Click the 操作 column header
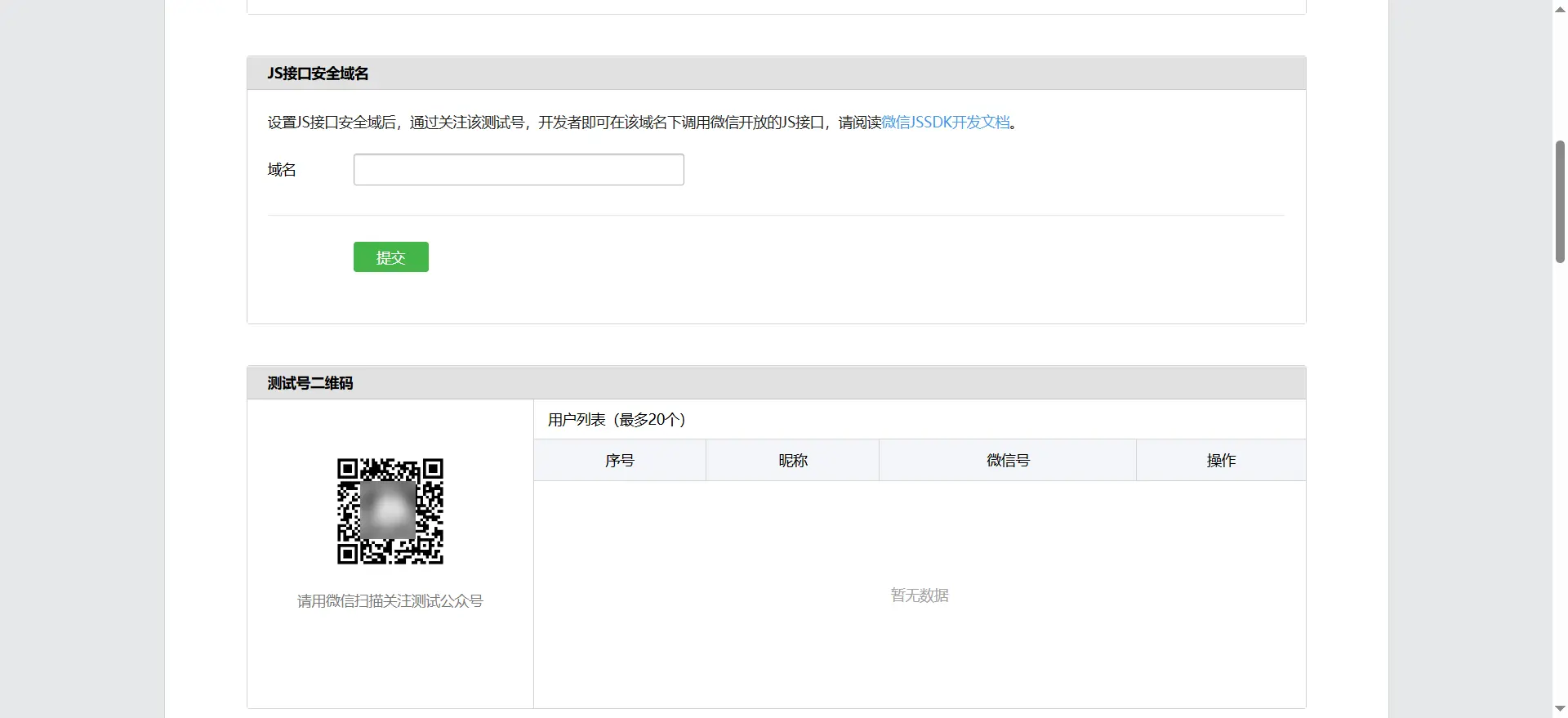Viewport: 1568px width, 718px height. (x=1221, y=460)
